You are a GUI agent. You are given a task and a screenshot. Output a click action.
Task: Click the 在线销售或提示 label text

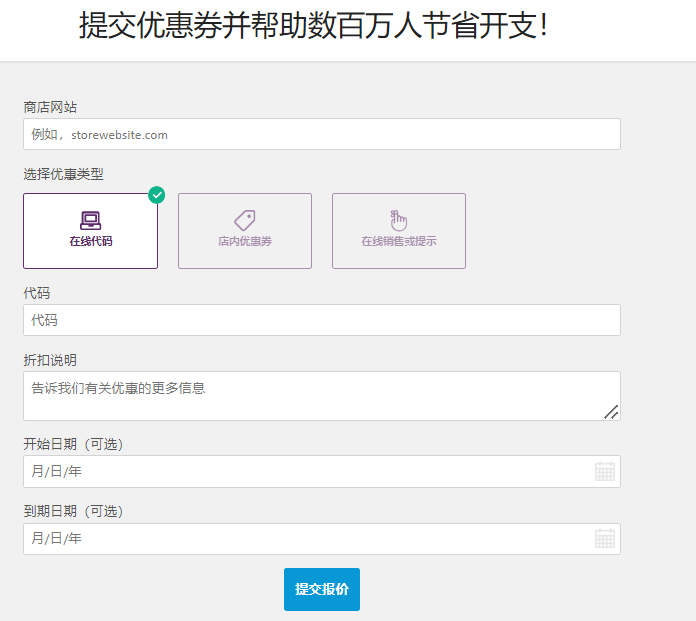399,241
